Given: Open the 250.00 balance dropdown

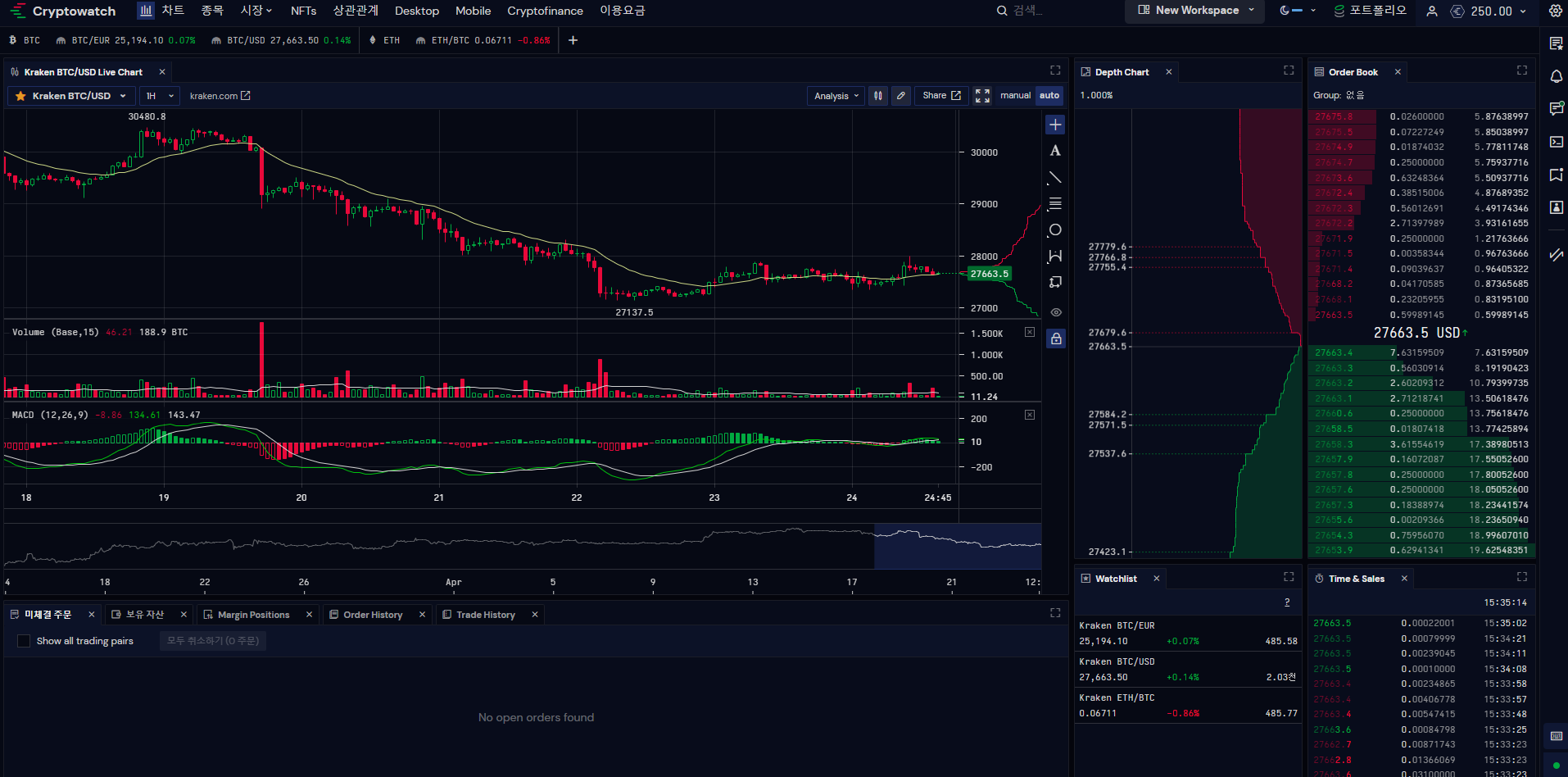Looking at the screenshot, I should (x=1489, y=11).
